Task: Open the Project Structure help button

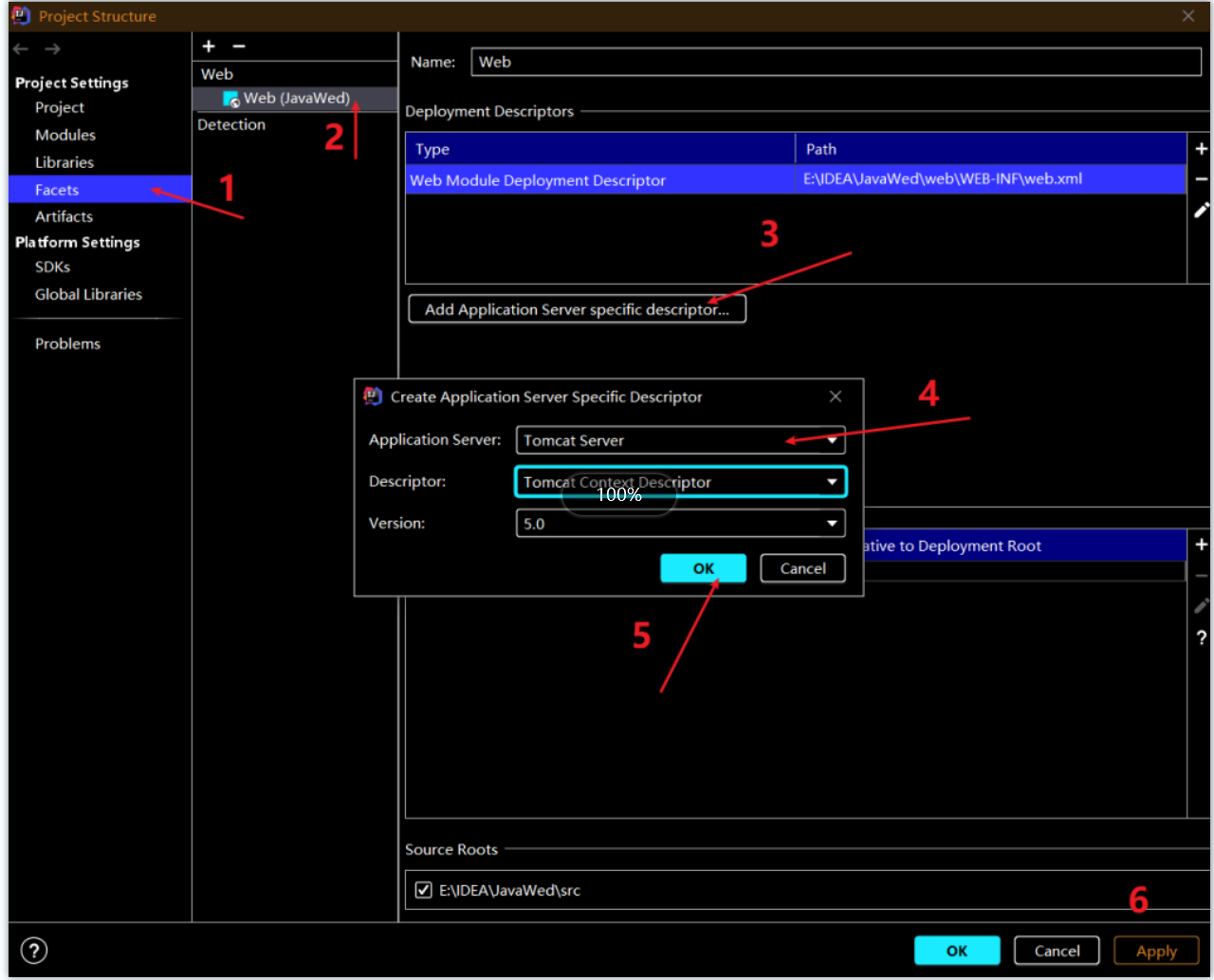Action: [x=34, y=951]
